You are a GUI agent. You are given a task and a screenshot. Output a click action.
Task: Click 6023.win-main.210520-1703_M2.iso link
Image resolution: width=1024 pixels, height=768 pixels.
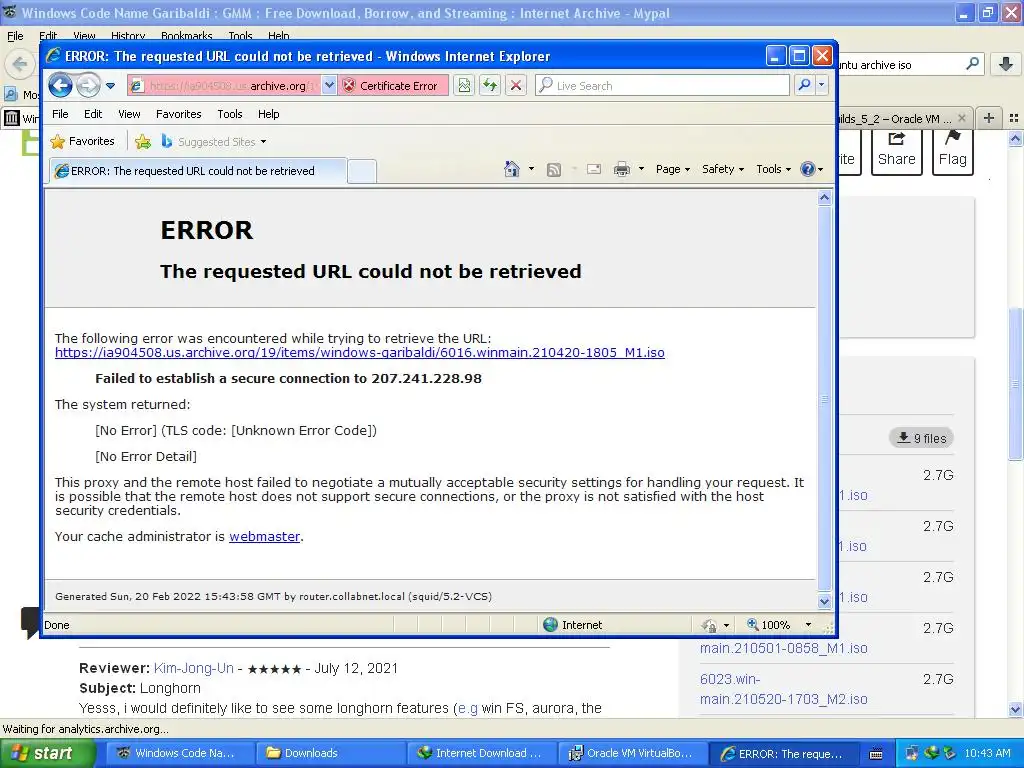click(784, 689)
